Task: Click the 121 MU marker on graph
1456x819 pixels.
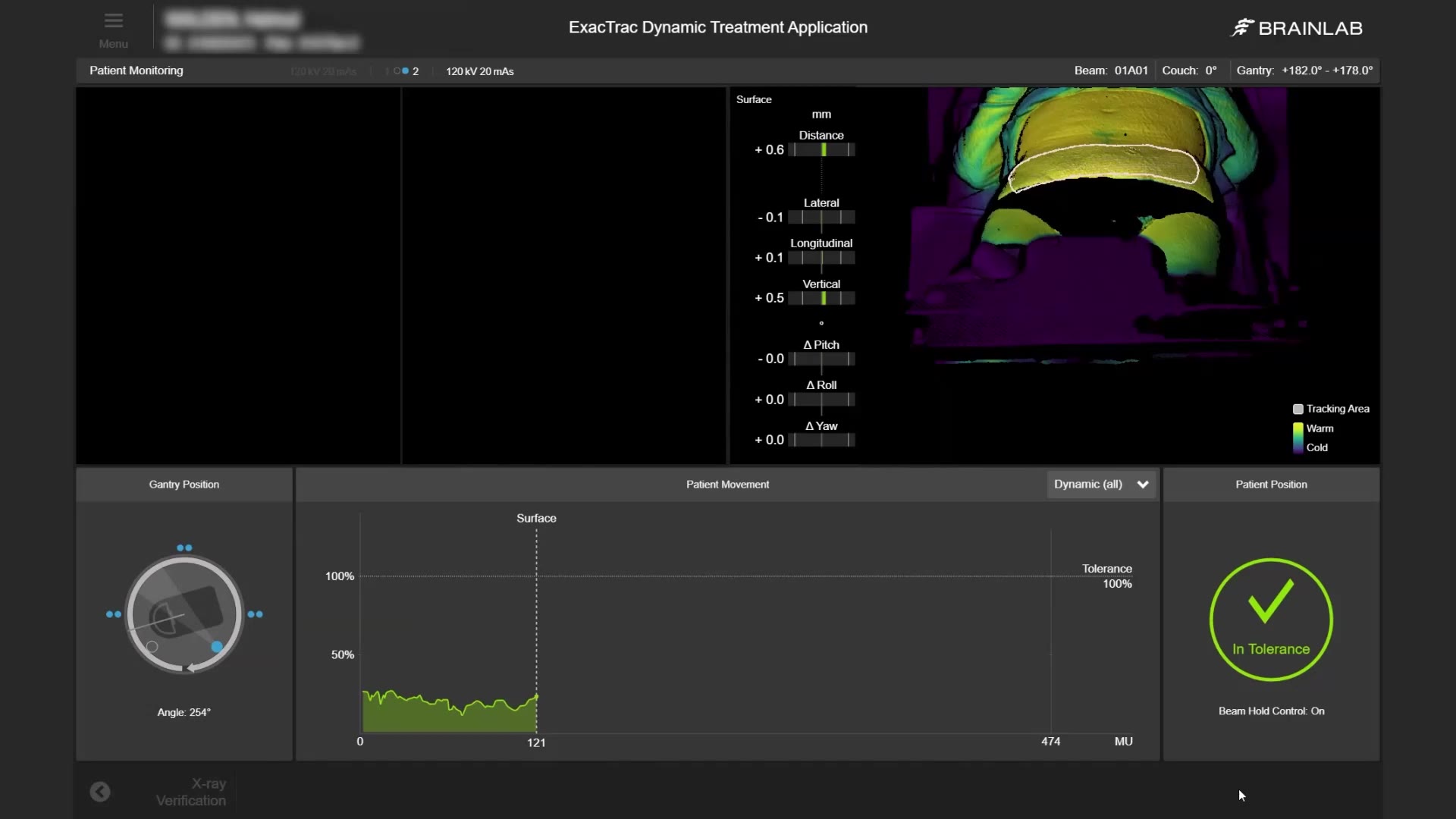Action: coord(536,742)
